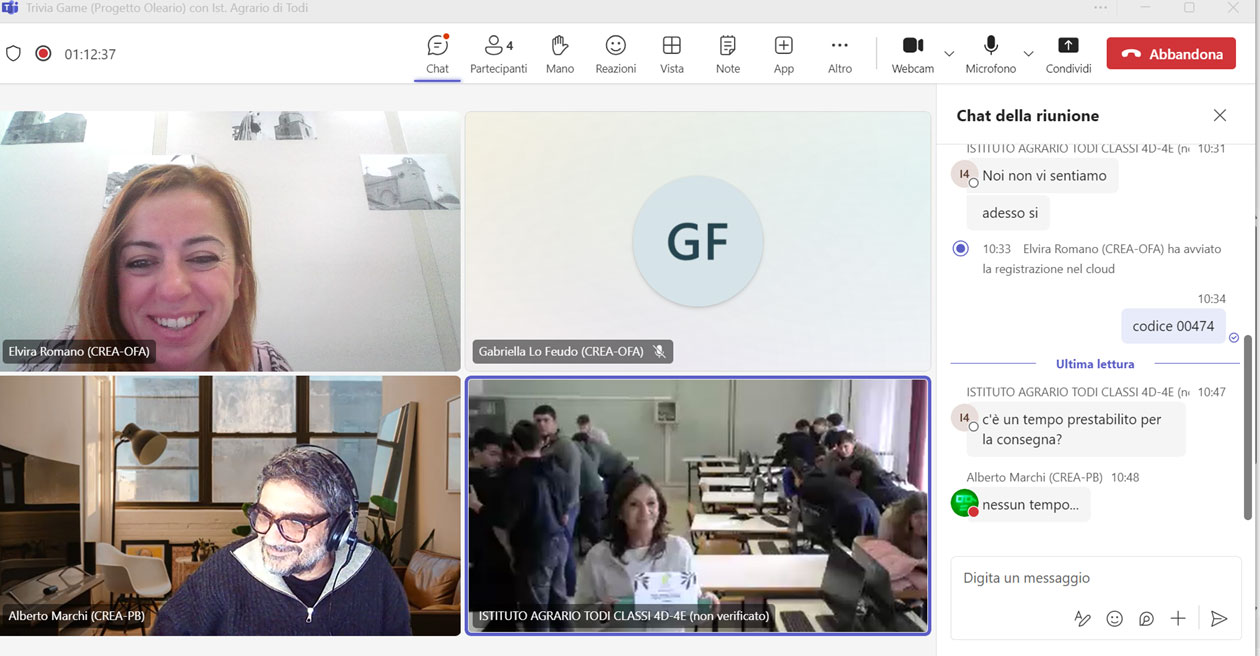The height and width of the screenshot is (656, 1260).
Task: Send the chat message arrow
Action: pos(1218,619)
